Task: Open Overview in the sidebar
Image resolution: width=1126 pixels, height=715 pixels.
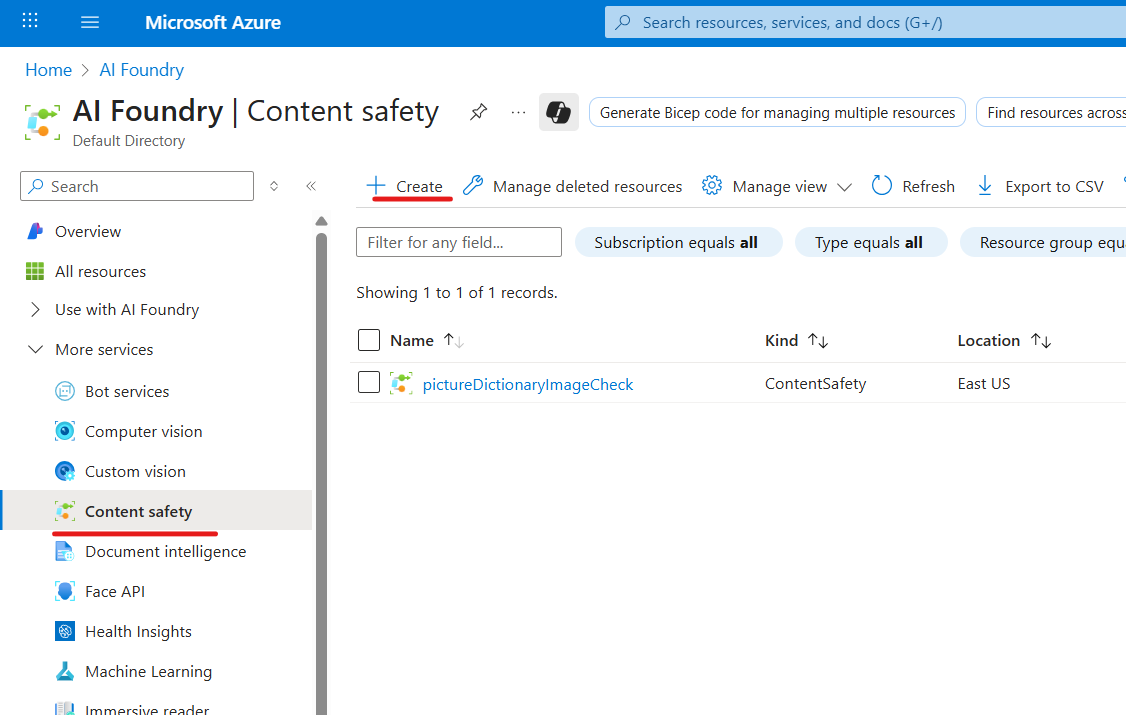Action: pos(88,231)
